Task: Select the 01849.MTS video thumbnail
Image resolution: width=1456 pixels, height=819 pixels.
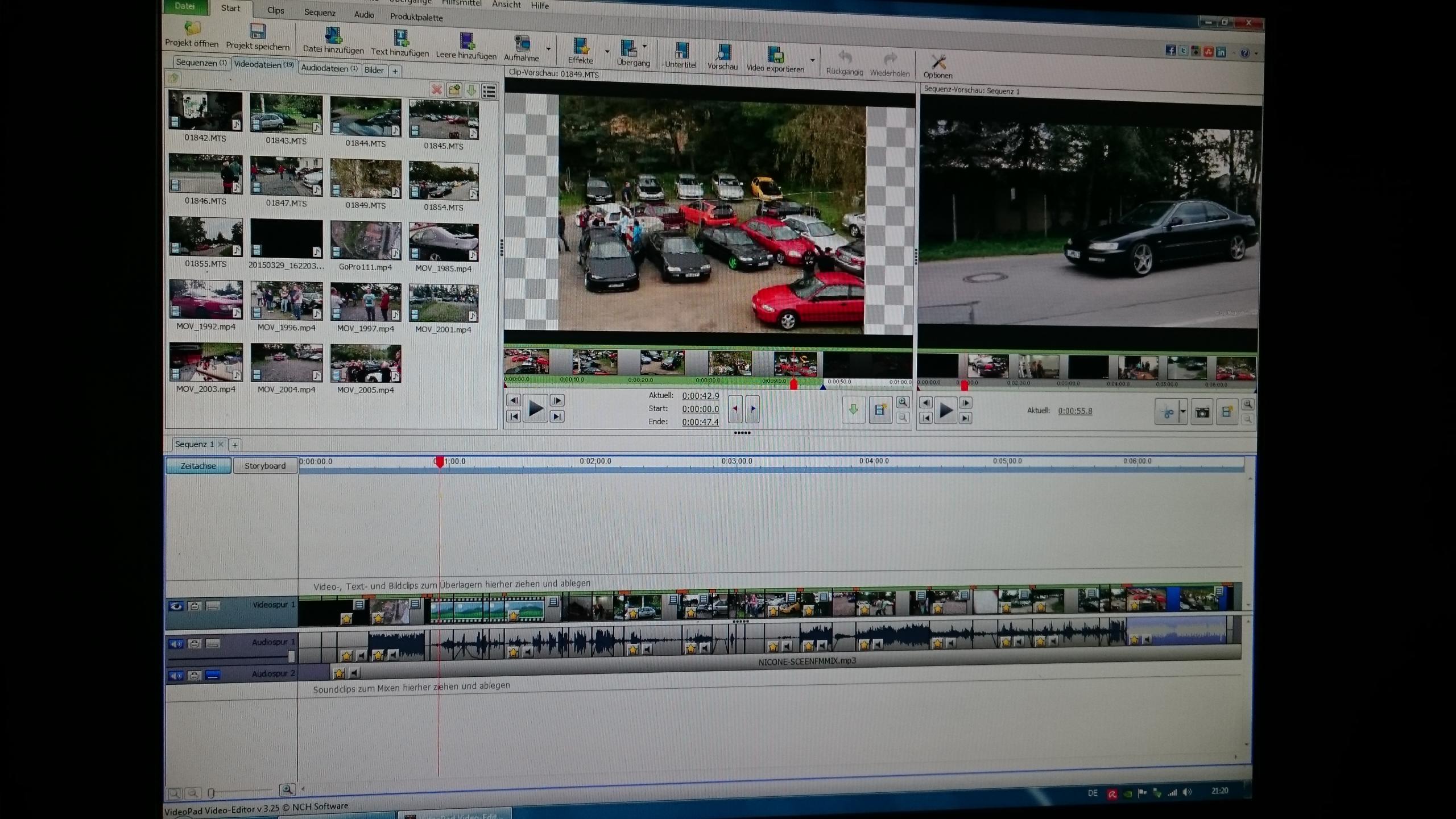Action: coord(366,179)
